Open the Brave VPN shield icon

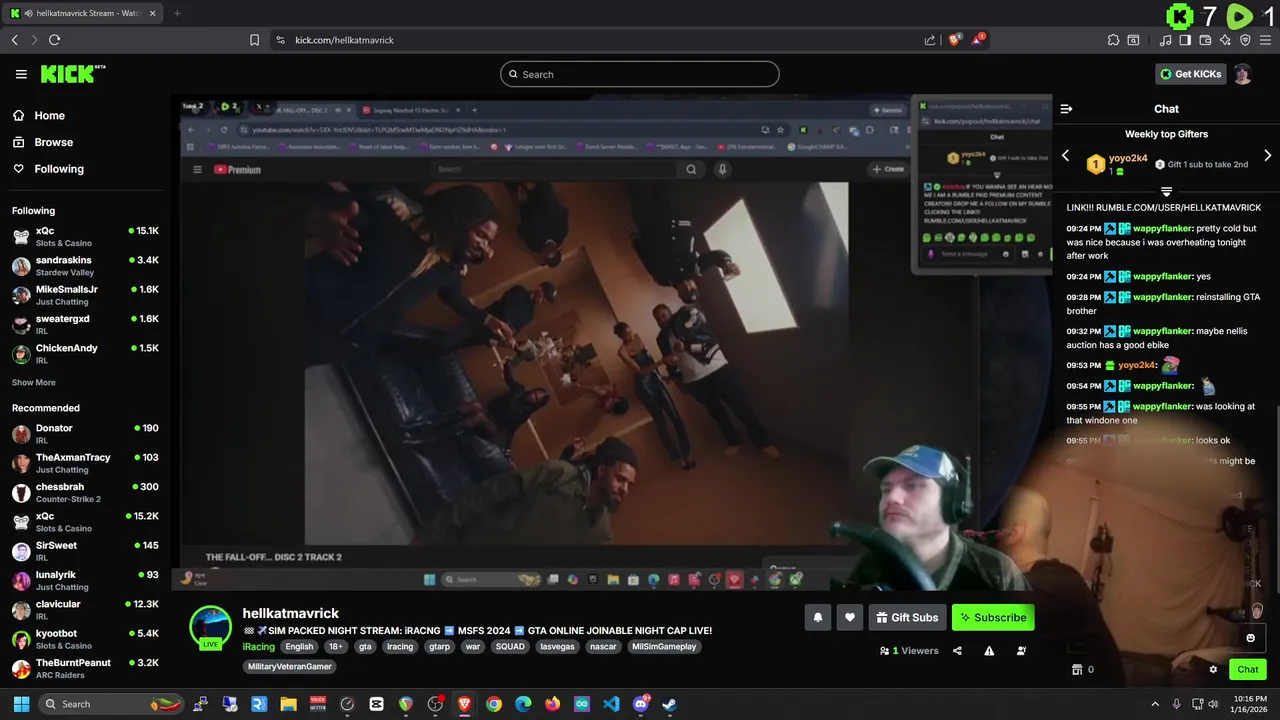click(x=1245, y=40)
